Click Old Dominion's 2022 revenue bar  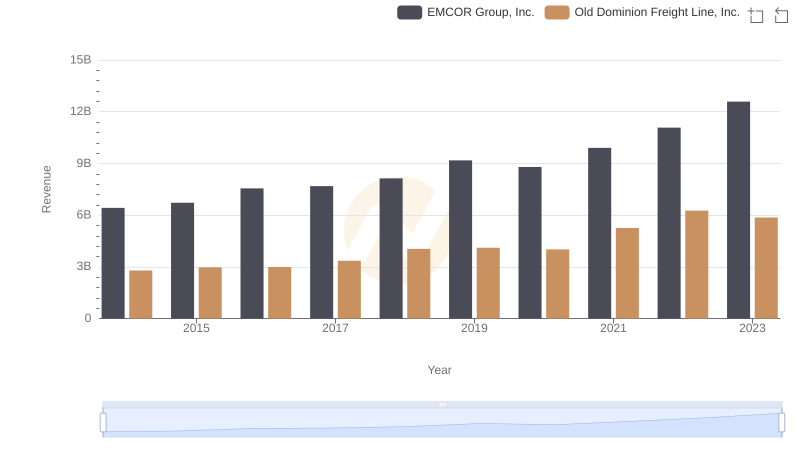pos(696,265)
